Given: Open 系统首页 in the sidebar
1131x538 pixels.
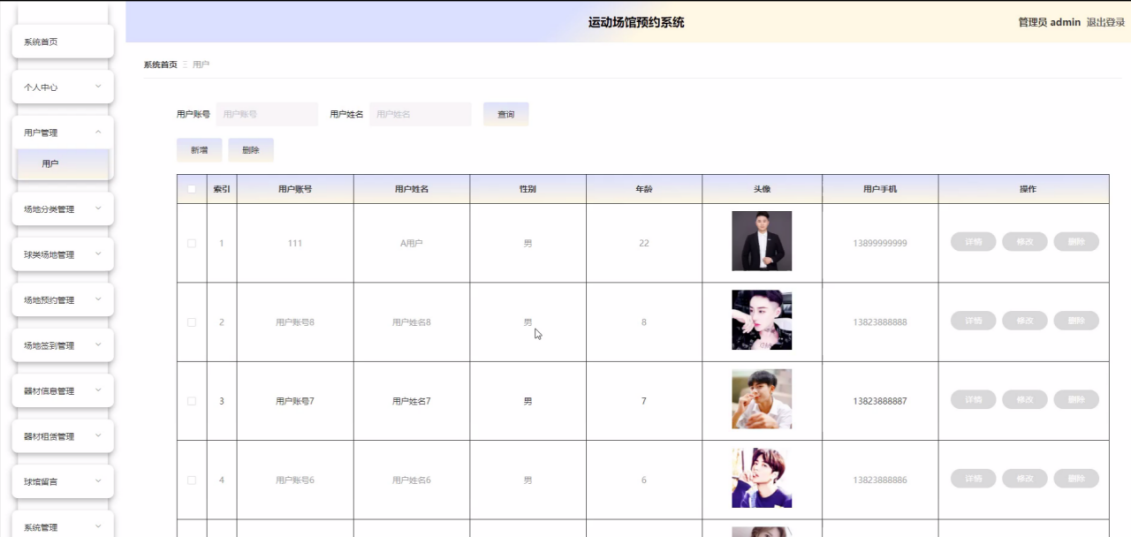Looking at the screenshot, I should 63,42.
